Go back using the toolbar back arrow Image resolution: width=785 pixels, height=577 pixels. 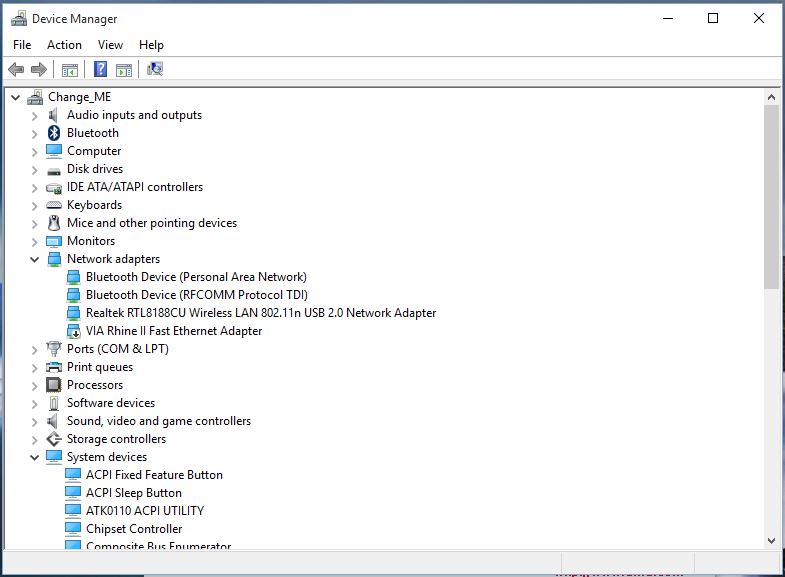(x=16, y=69)
